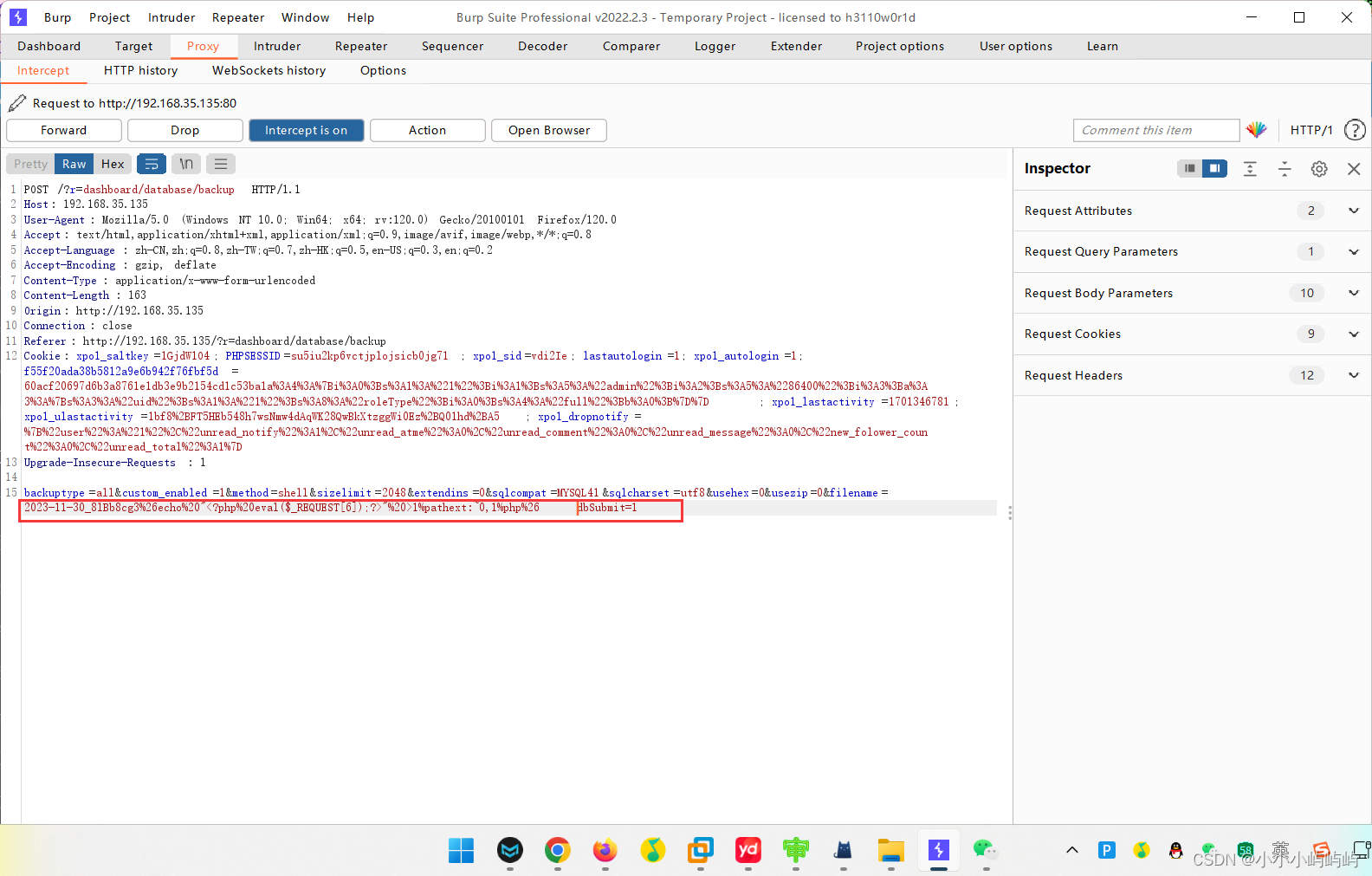This screenshot has width=1372, height=876.
Task: Open the Windows Start menu
Action: coord(462,851)
